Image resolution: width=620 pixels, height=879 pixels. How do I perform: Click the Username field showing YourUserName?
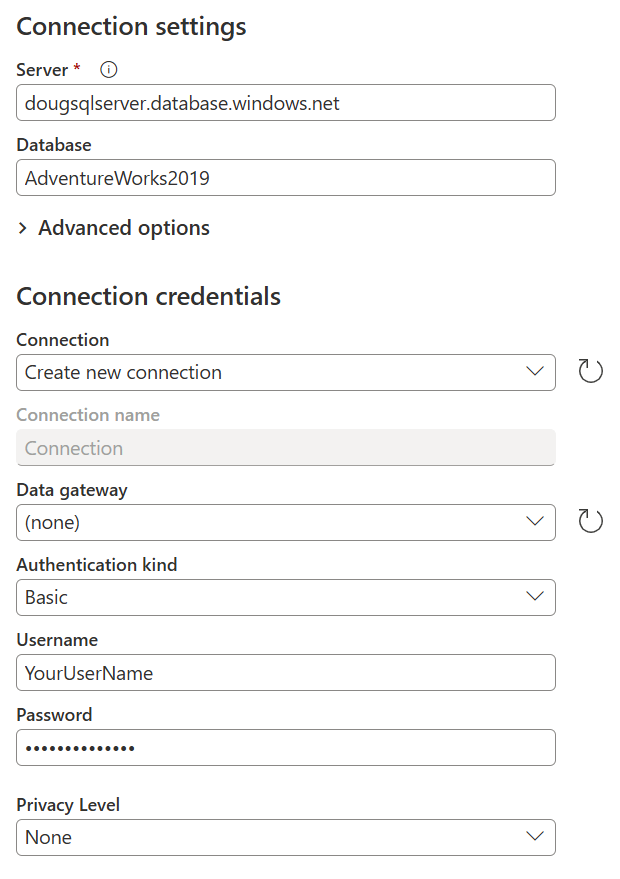click(x=285, y=672)
